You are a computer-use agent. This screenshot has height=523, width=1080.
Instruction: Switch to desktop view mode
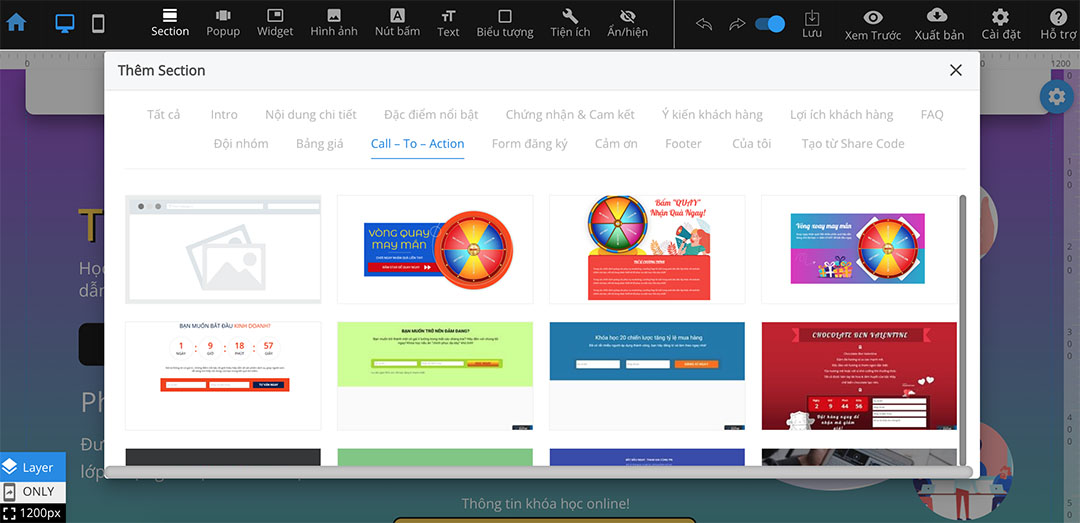pos(65,23)
